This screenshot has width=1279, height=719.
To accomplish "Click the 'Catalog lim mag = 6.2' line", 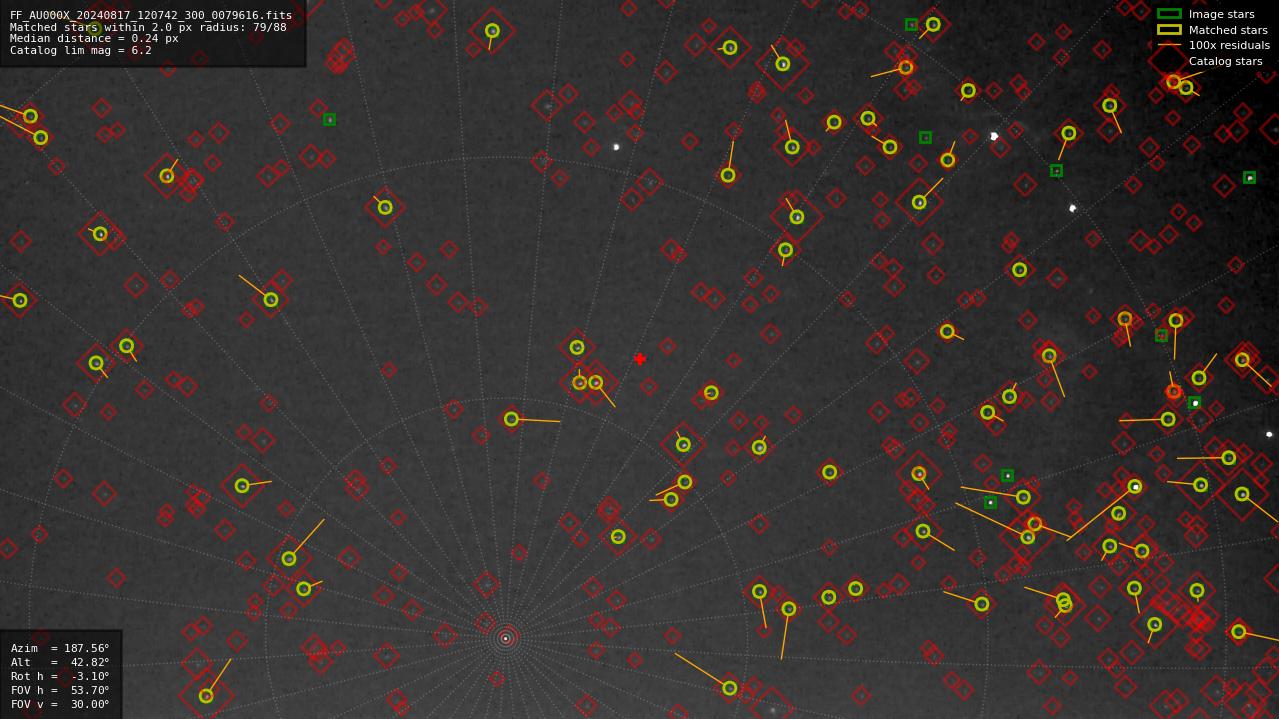I will click(81, 50).
